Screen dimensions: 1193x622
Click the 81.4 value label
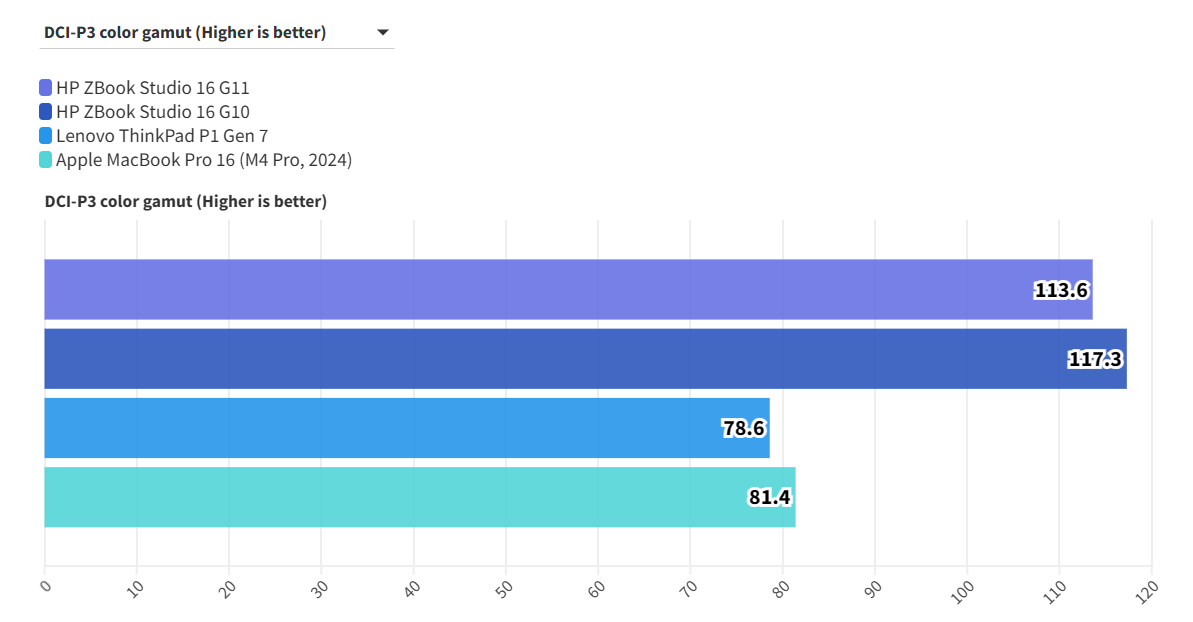click(x=770, y=498)
